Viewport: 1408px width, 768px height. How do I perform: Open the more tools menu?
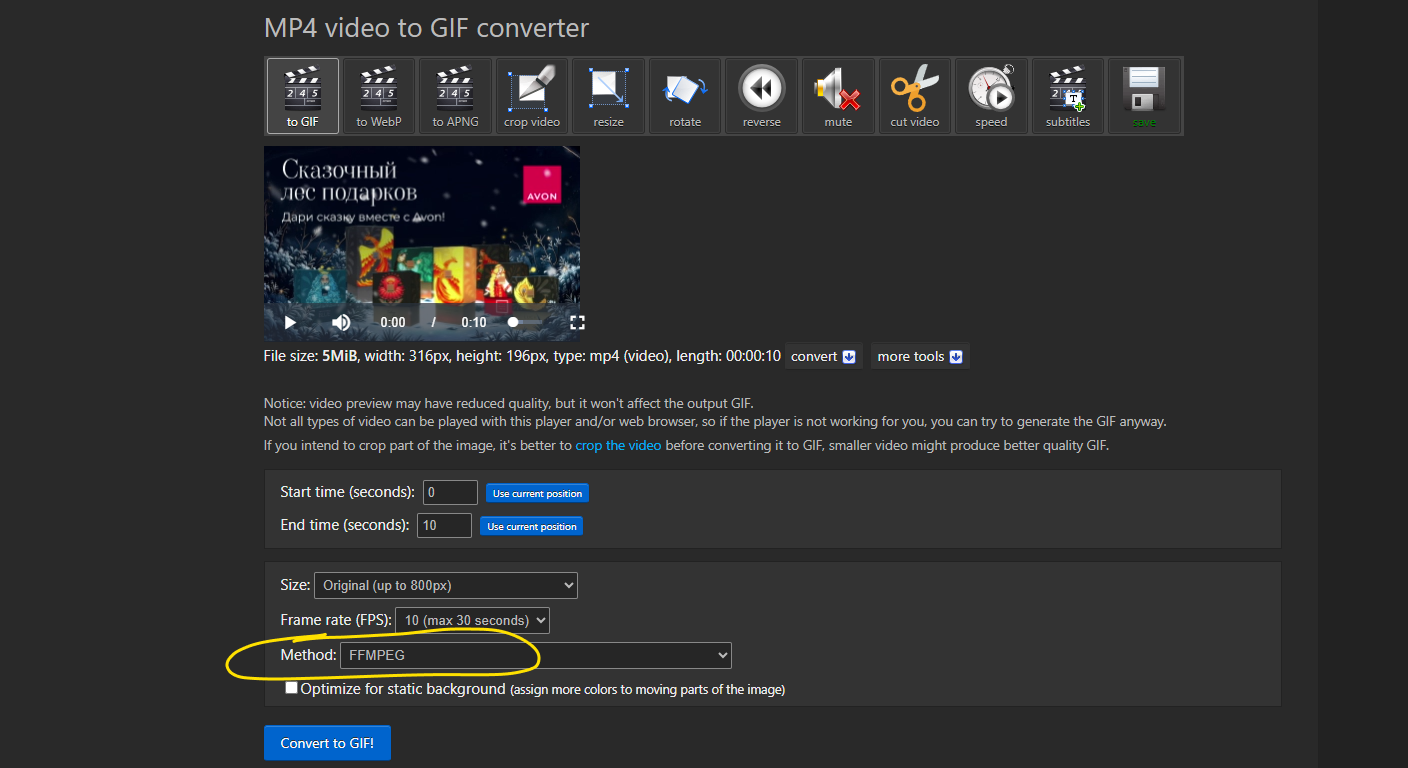919,356
